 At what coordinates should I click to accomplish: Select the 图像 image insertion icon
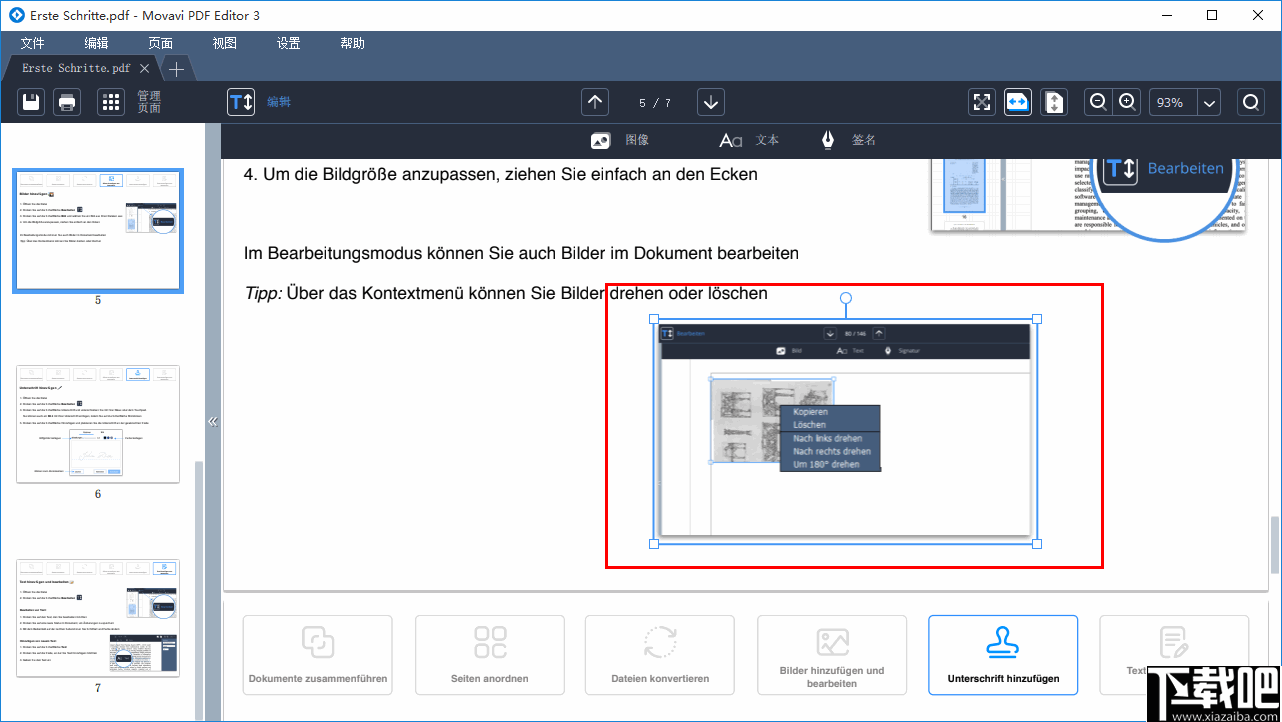coord(601,140)
